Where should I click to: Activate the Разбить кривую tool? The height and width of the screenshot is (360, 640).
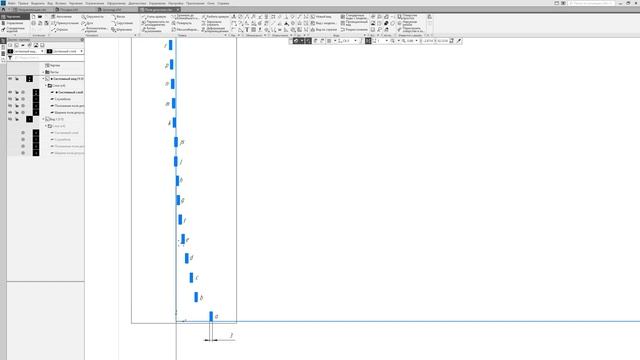(x=215, y=17)
